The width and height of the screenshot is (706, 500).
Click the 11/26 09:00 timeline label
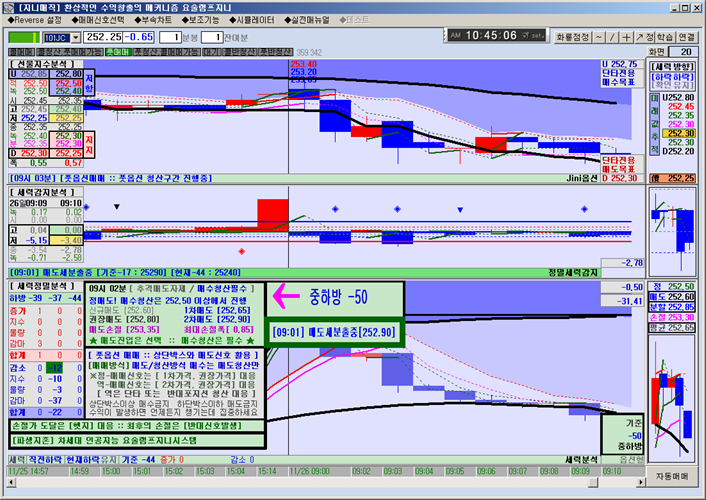click(310, 471)
